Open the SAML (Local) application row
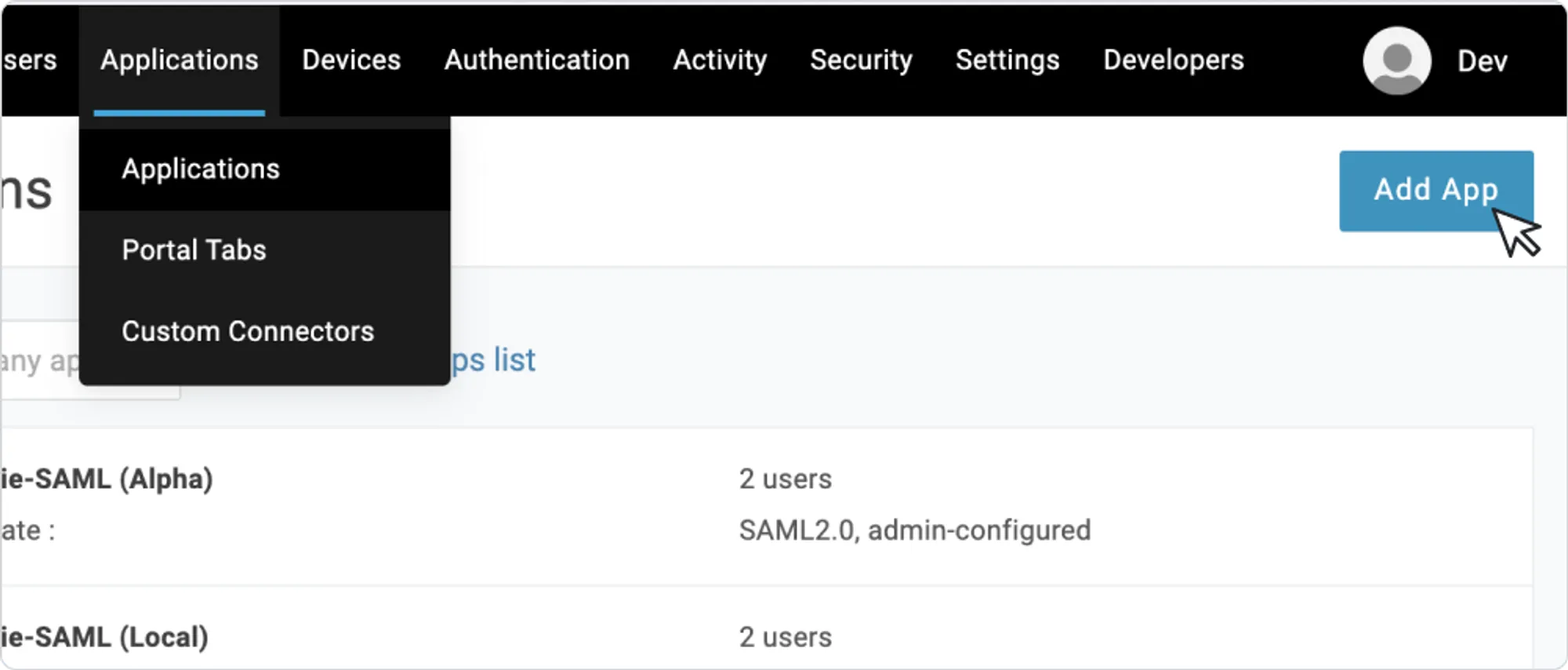This screenshot has width=1568, height=670. (x=767, y=628)
